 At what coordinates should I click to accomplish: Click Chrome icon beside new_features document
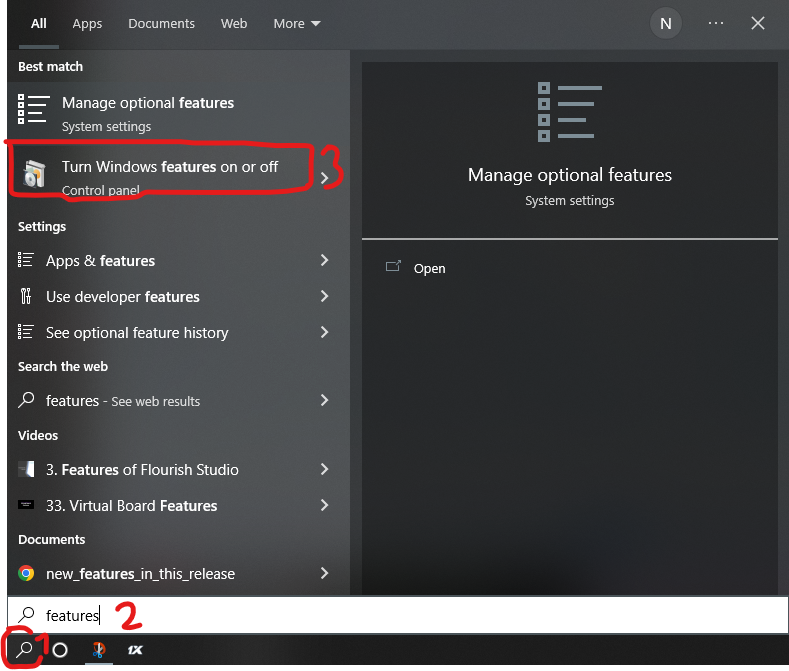coord(26,573)
